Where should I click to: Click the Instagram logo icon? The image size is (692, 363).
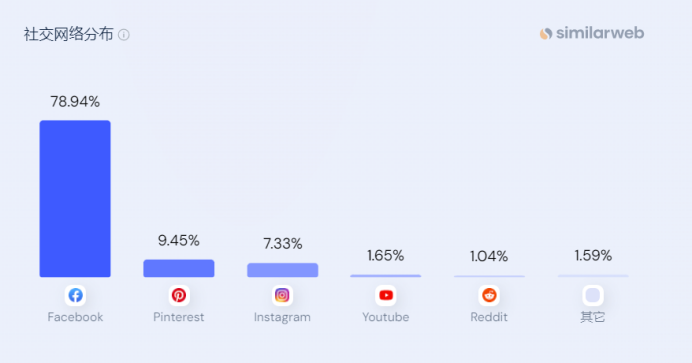click(x=282, y=295)
